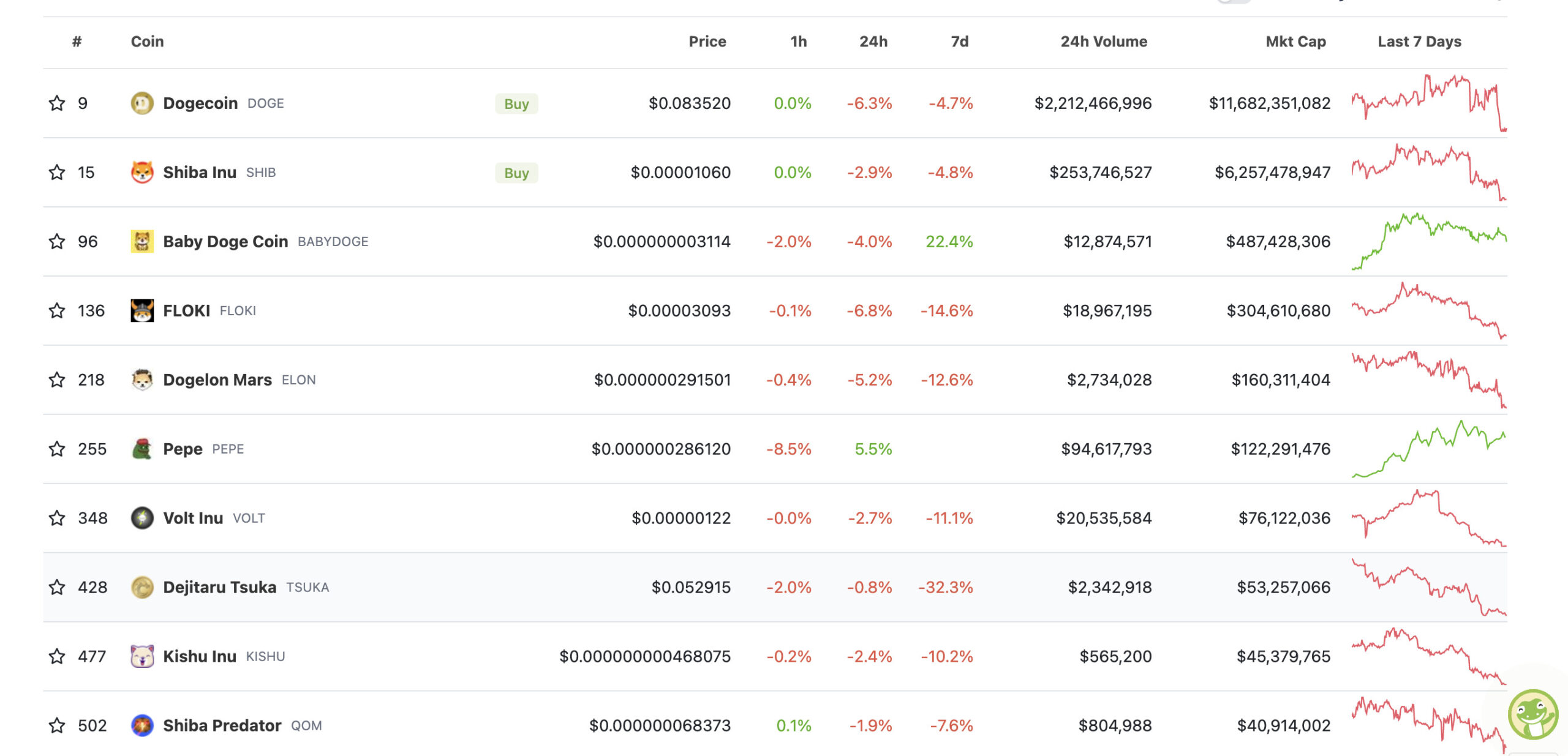The image size is (1568, 756).
Task: View Volt Inu sparkline chart
Action: (1429, 518)
